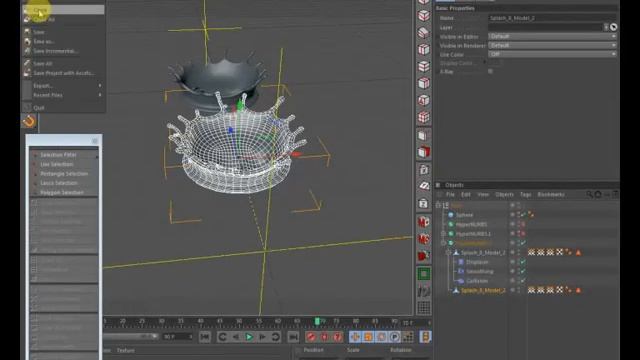640x360 pixels.
Task: Collapse the Splash_8_Model_2 parent tree node
Action: click(448, 252)
